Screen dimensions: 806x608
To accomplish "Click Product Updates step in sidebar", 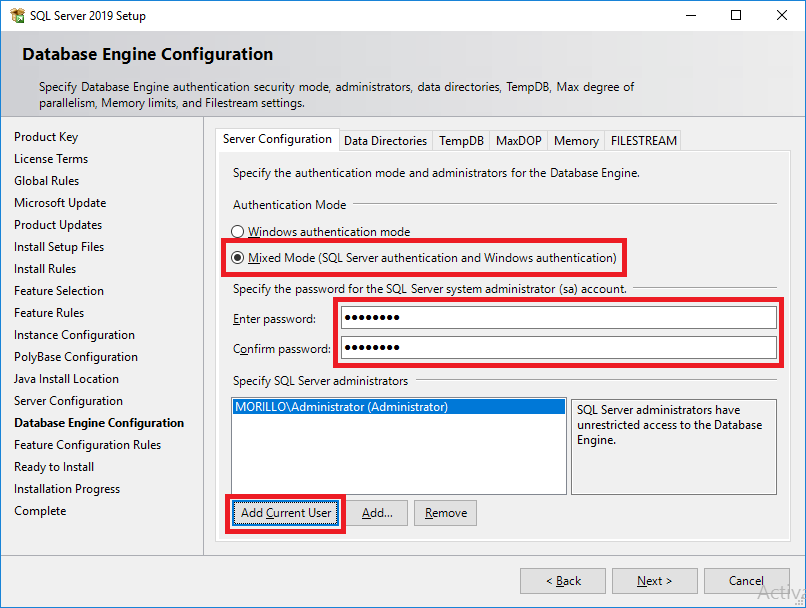I will coord(58,225).
